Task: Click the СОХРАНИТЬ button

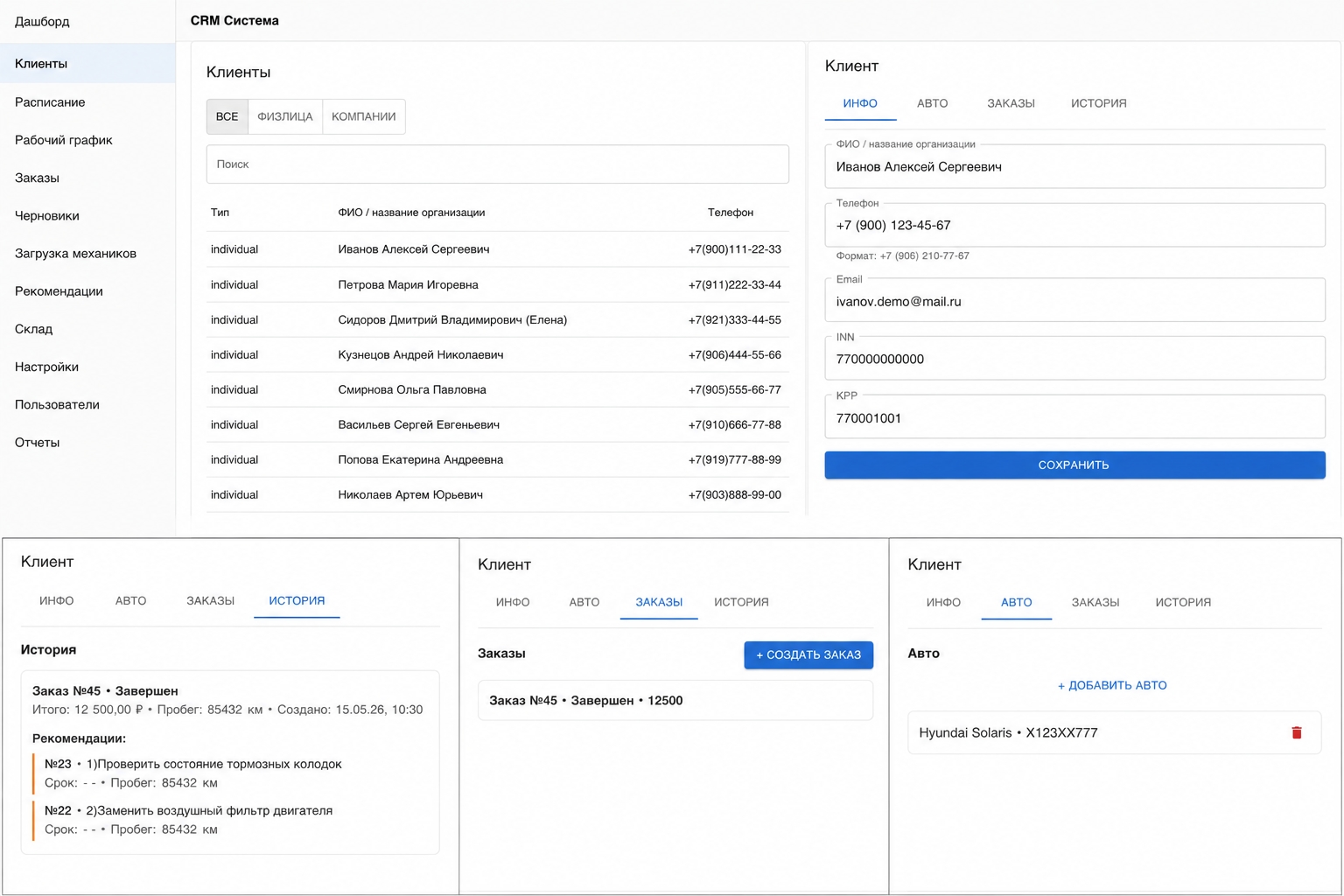Action: tap(1074, 465)
